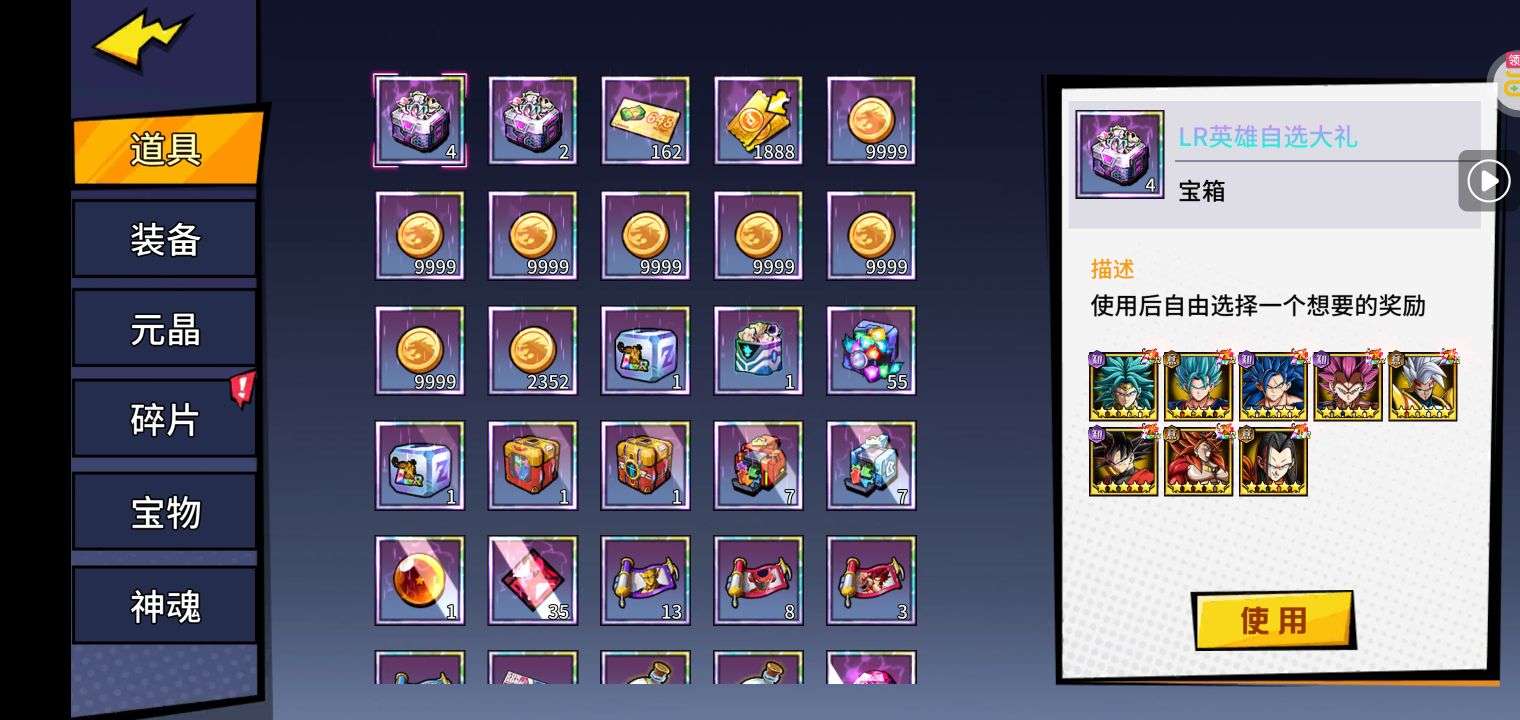Click the yellow 使用 use button
This screenshot has height=720, width=1520.
(x=1274, y=620)
